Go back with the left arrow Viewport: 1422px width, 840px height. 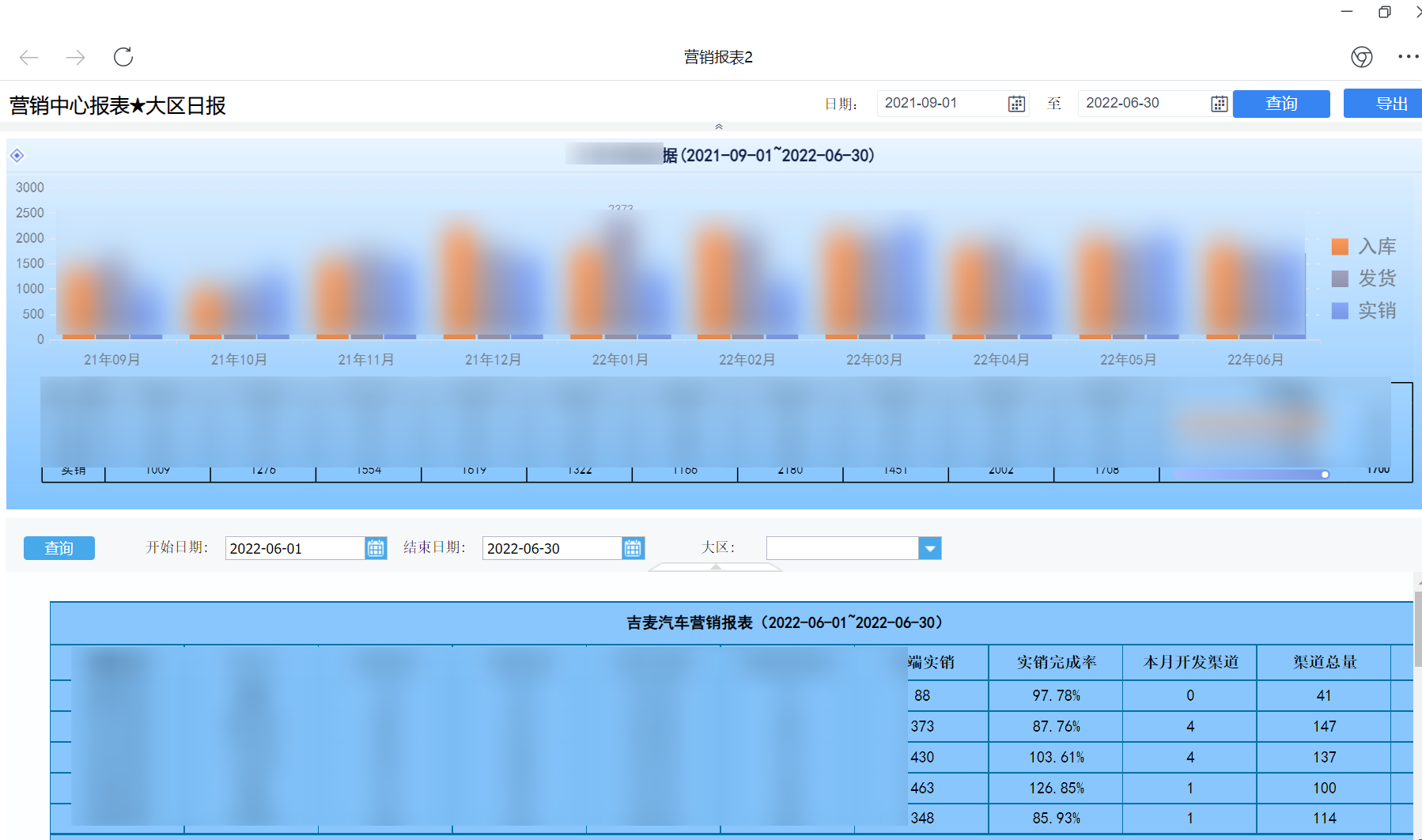[29, 57]
